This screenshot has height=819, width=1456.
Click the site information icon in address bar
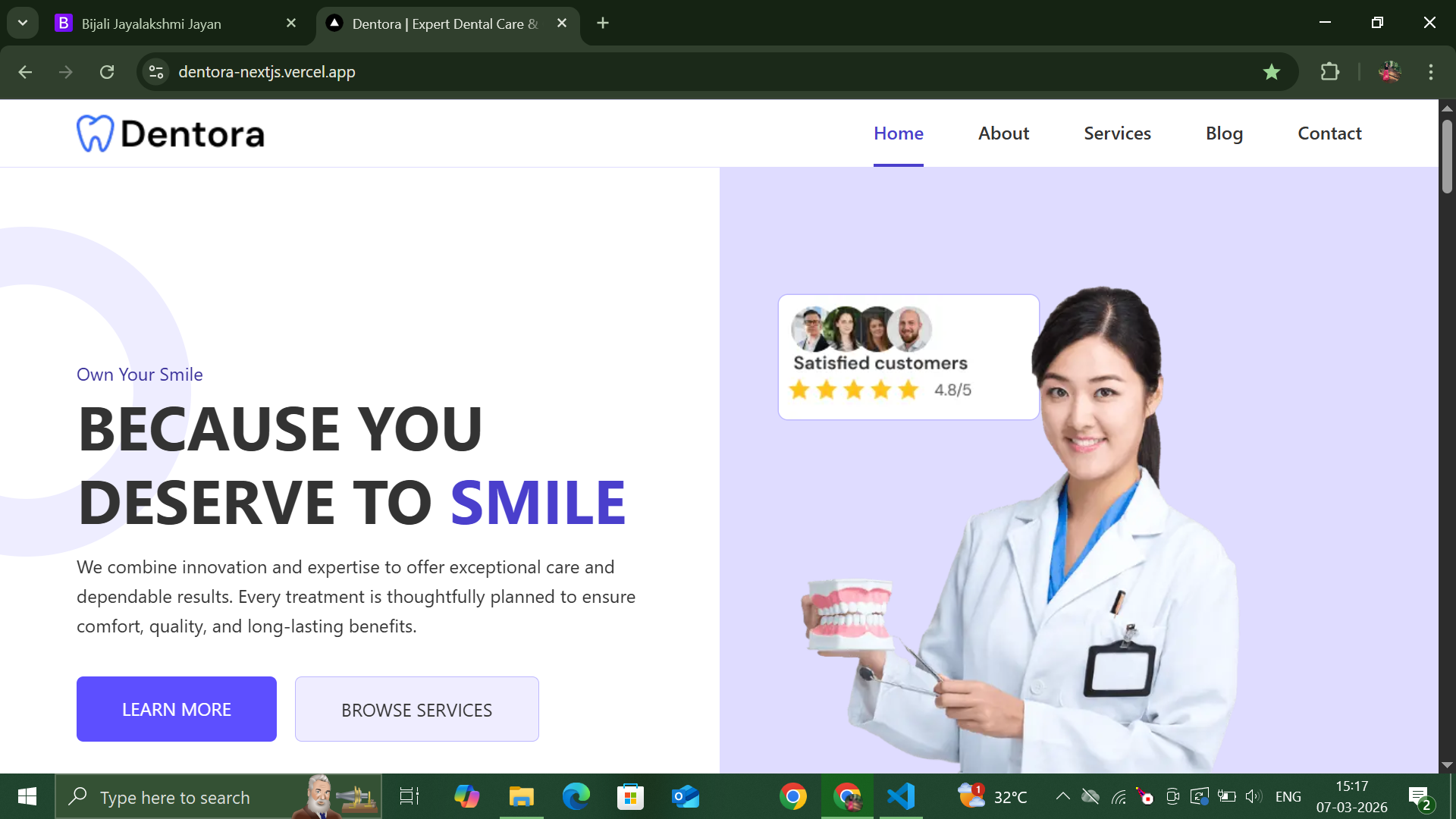point(156,72)
